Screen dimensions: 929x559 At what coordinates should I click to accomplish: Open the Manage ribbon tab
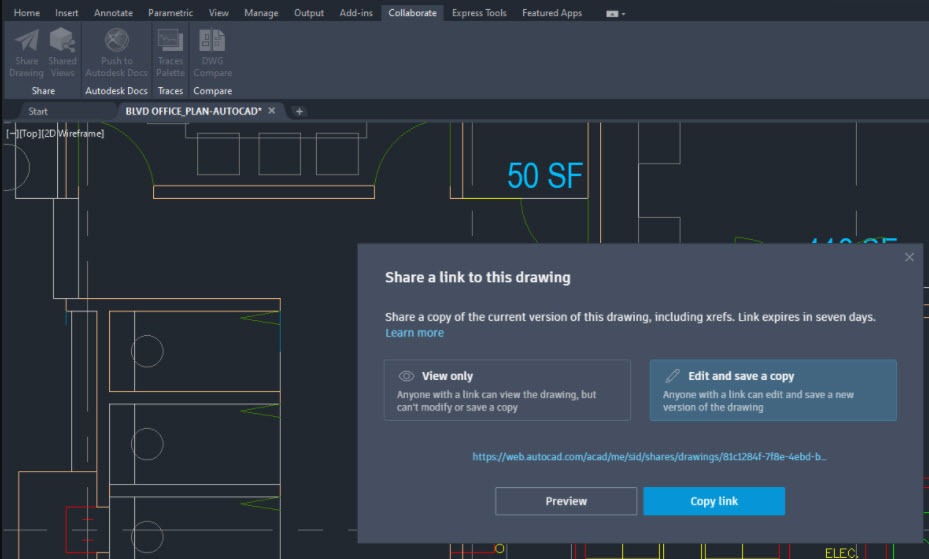pyautogui.click(x=261, y=12)
